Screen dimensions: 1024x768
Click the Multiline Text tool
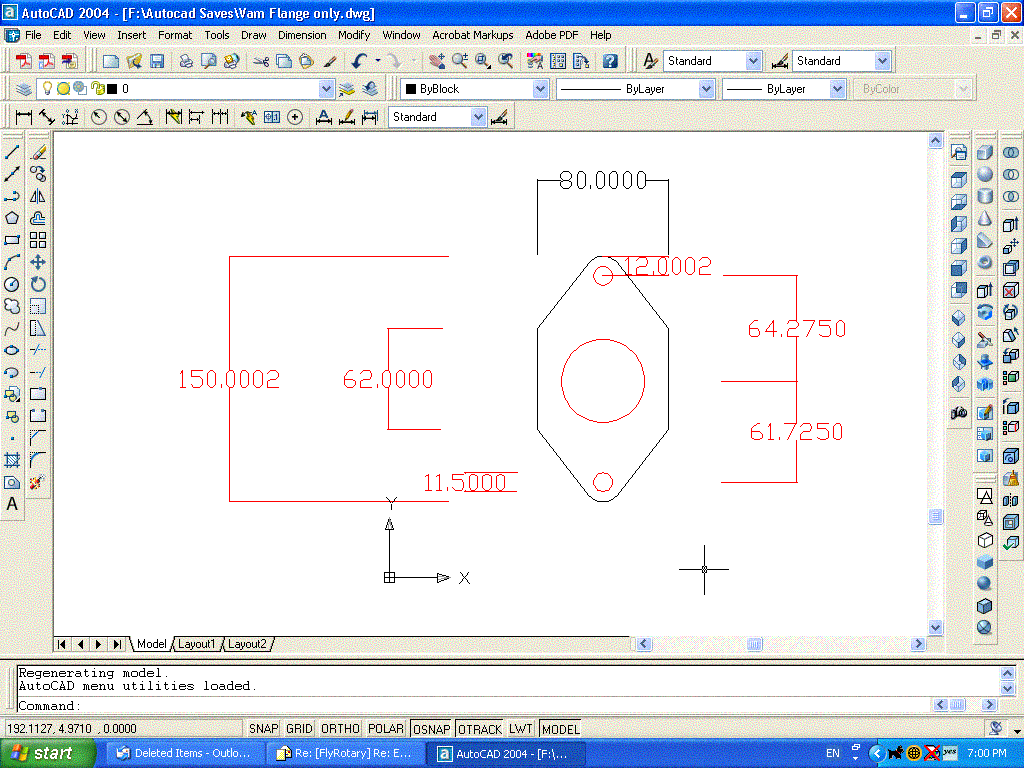click(13, 504)
